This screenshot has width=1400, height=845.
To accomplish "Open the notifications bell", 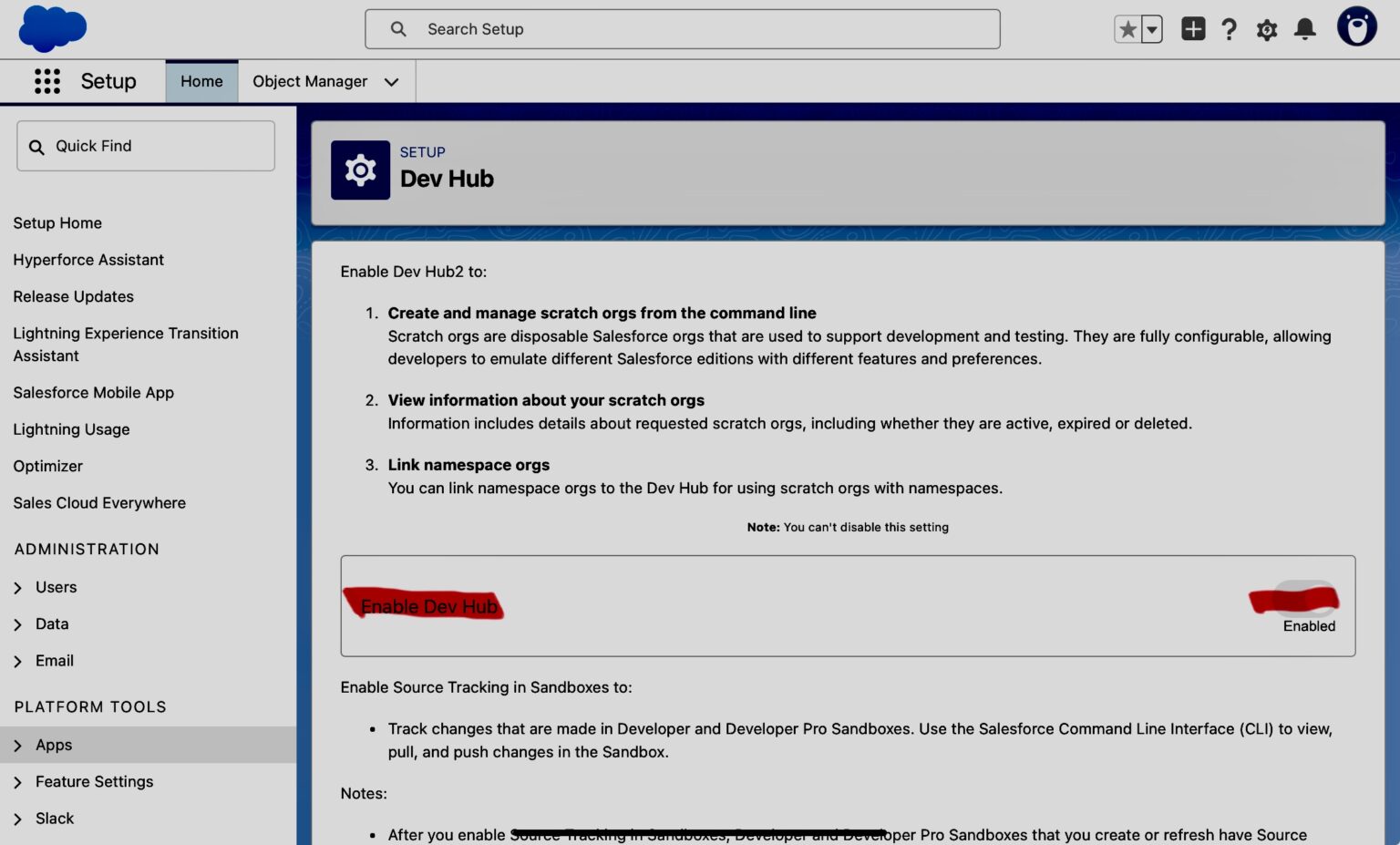I will [1303, 28].
